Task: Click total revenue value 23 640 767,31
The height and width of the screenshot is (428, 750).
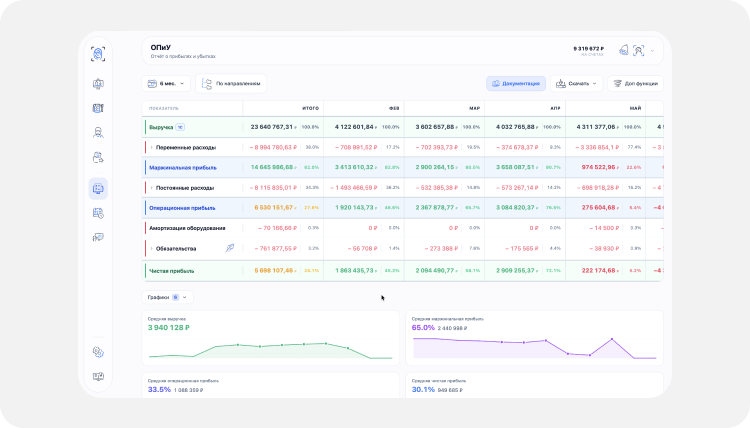Action: (x=272, y=127)
